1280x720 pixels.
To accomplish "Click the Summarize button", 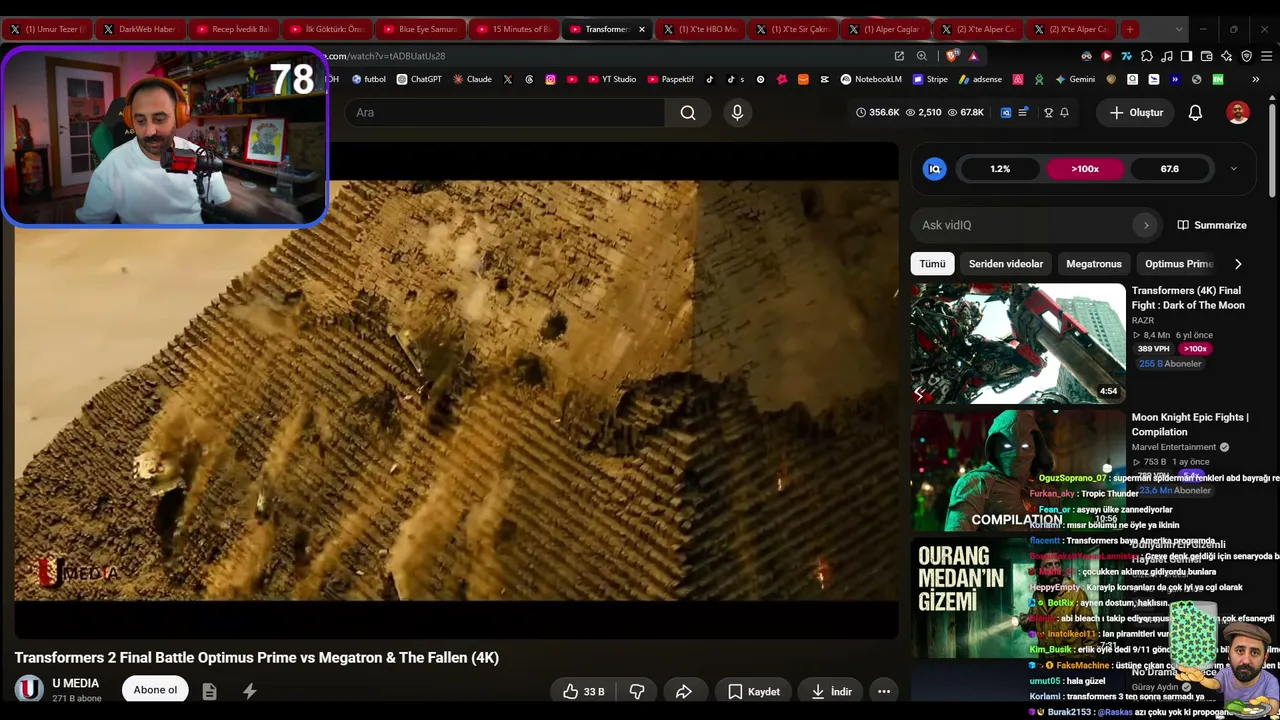I will (x=1212, y=225).
